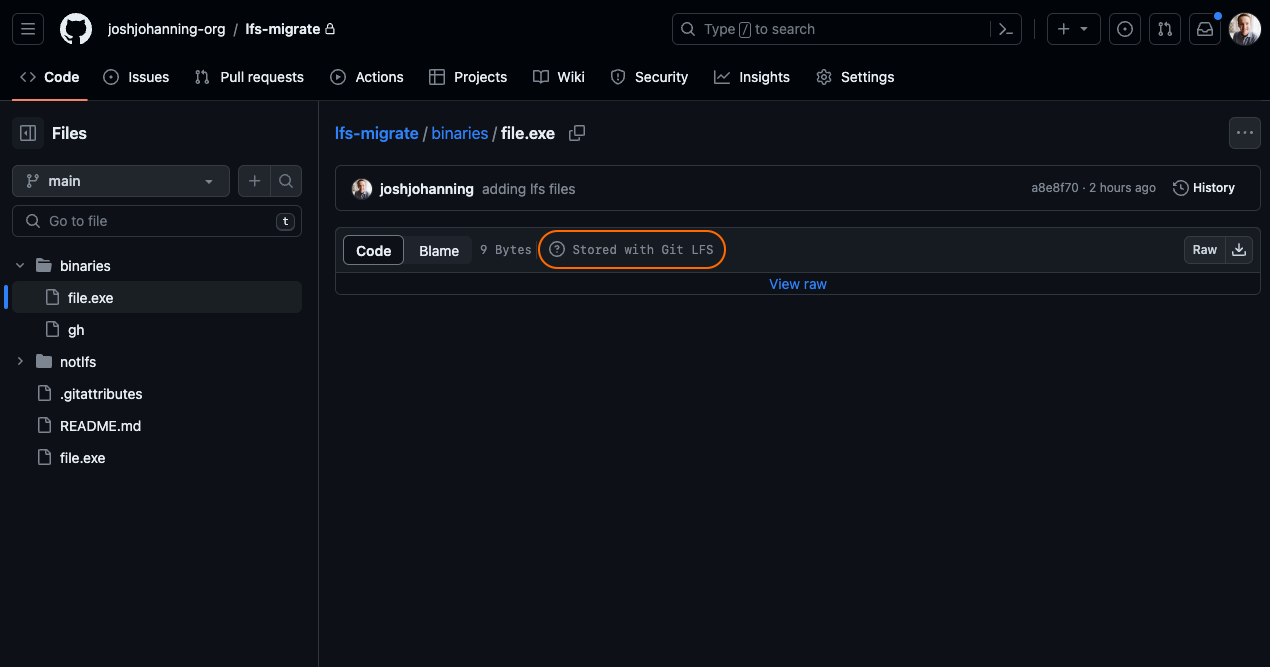
Task: Switch to Blame view
Action: (x=438, y=251)
